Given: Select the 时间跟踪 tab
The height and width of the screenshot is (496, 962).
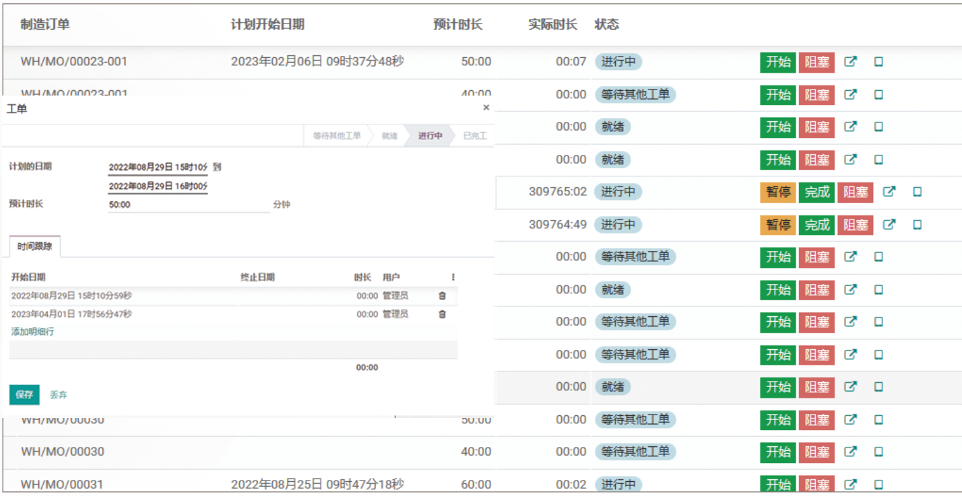Looking at the screenshot, I should [x=35, y=245].
